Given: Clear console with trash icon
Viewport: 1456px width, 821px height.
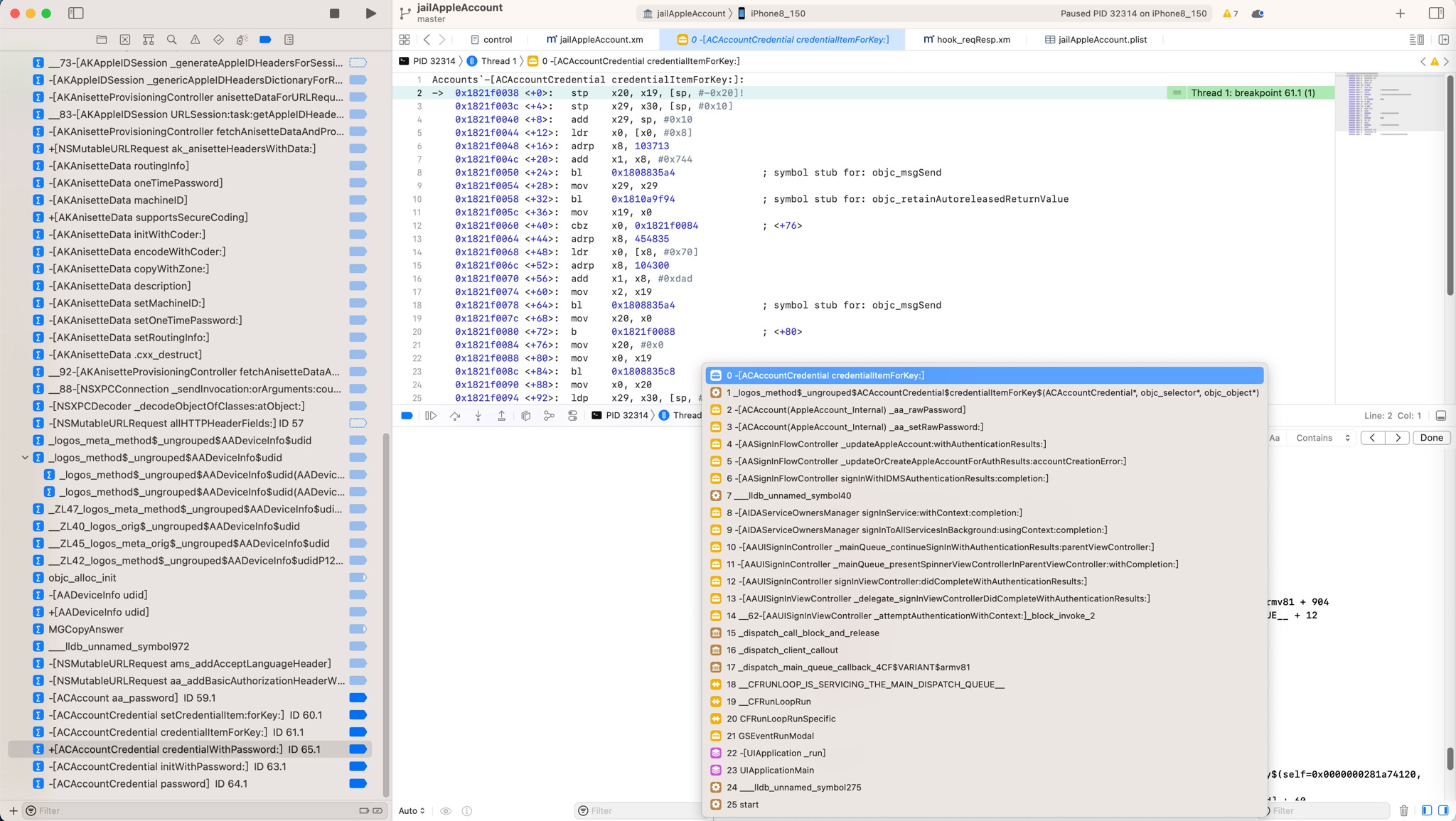Looking at the screenshot, I should coord(1403,810).
